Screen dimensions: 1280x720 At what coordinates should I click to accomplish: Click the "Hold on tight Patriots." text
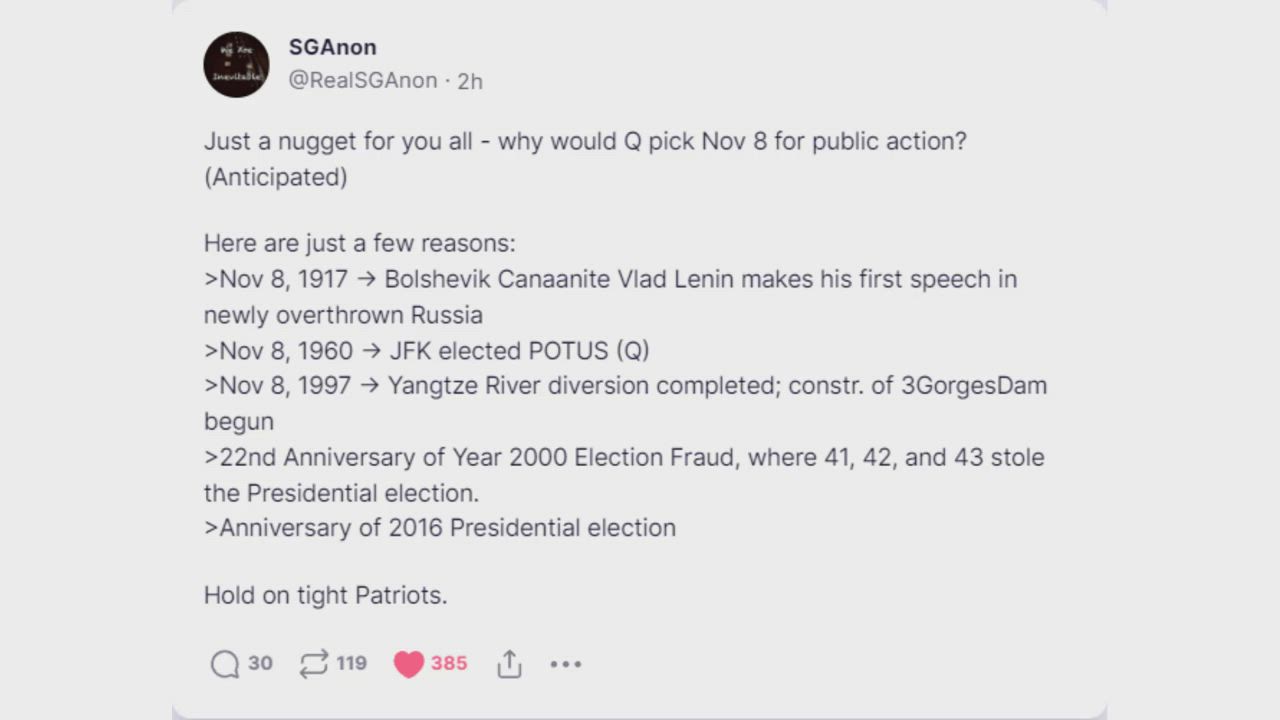point(325,595)
